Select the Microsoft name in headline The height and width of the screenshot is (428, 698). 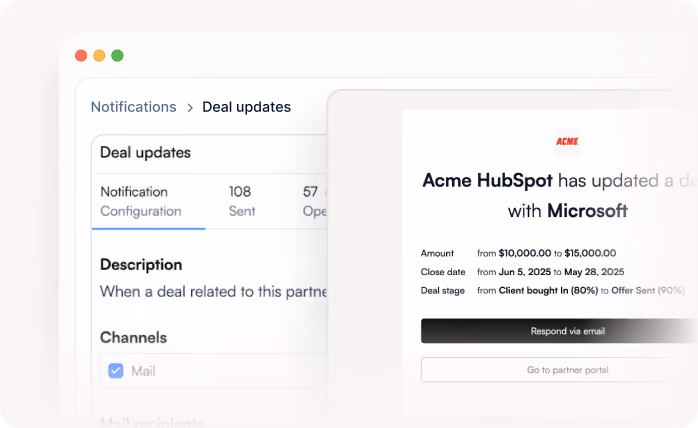(x=588, y=211)
